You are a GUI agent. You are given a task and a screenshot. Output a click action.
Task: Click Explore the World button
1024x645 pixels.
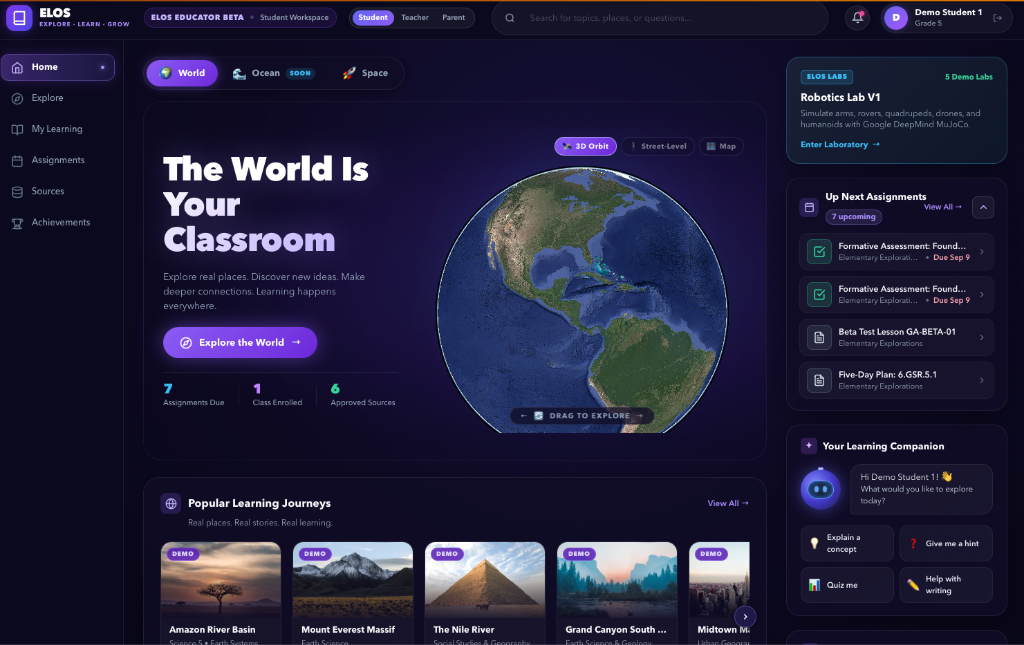pyautogui.click(x=240, y=342)
